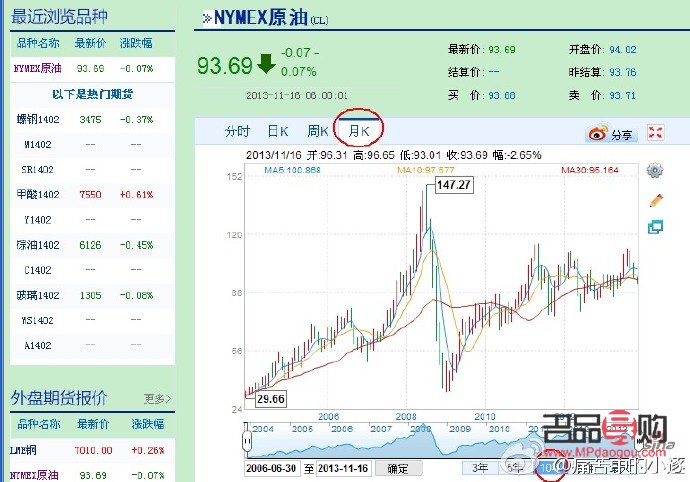Grab the left timeline range handle
690x482 pixels.
coord(247,440)
